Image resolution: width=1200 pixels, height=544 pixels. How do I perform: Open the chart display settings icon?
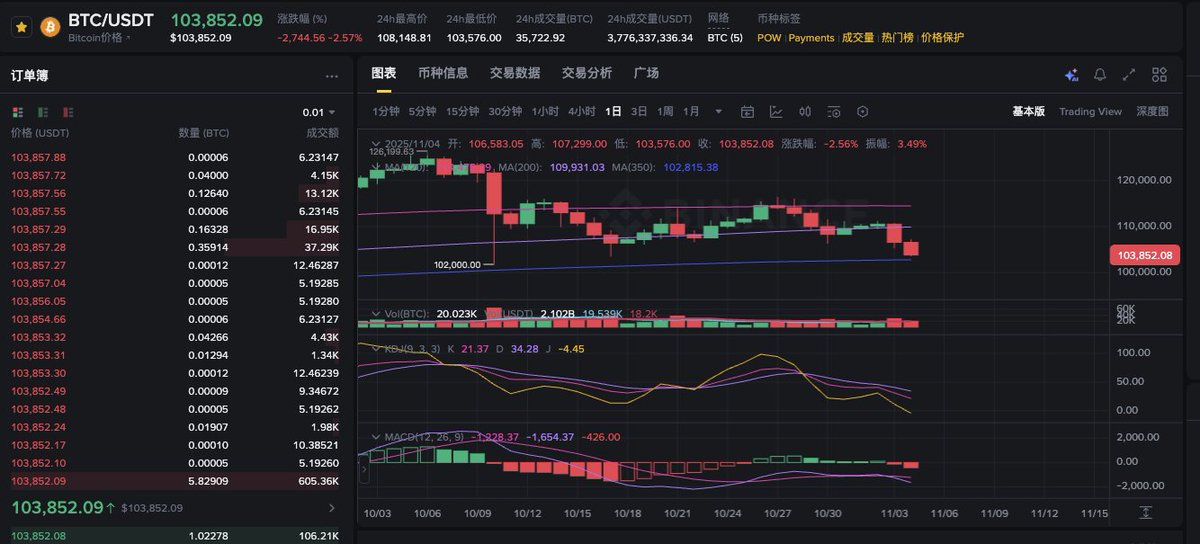(x=834, y=112)
